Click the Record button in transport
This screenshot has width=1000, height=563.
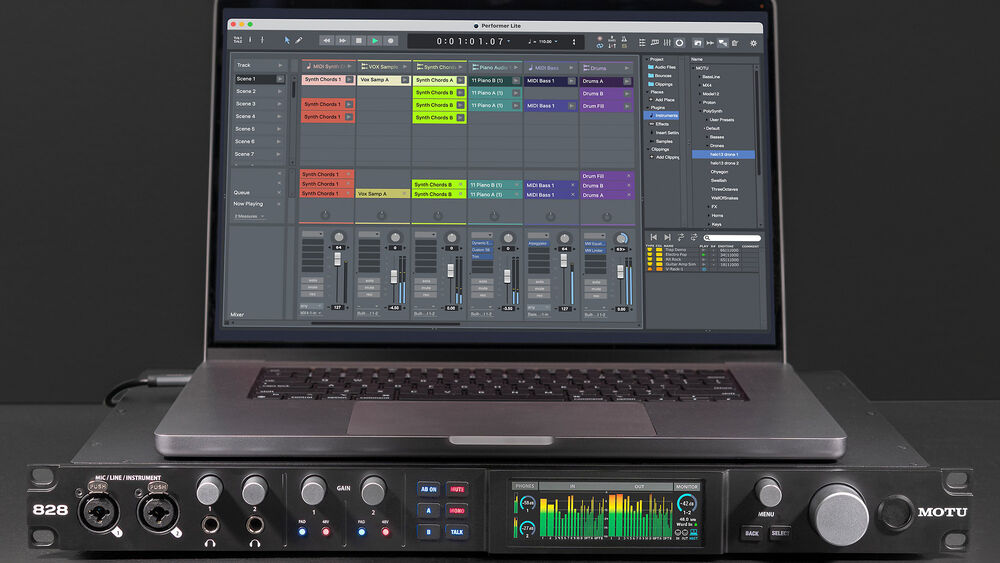coord(391,41)
